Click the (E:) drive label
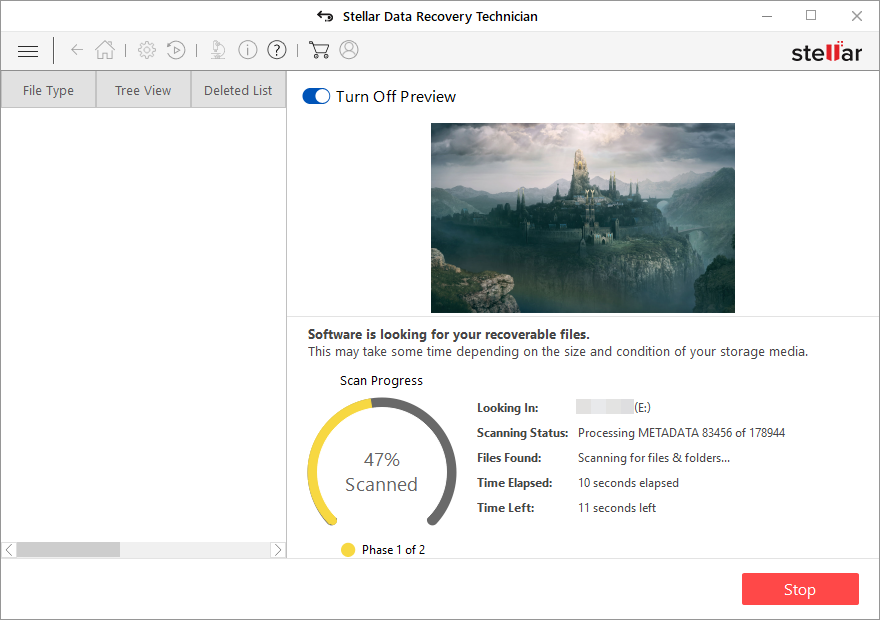 pyautogui.click(x=643, y=407)
